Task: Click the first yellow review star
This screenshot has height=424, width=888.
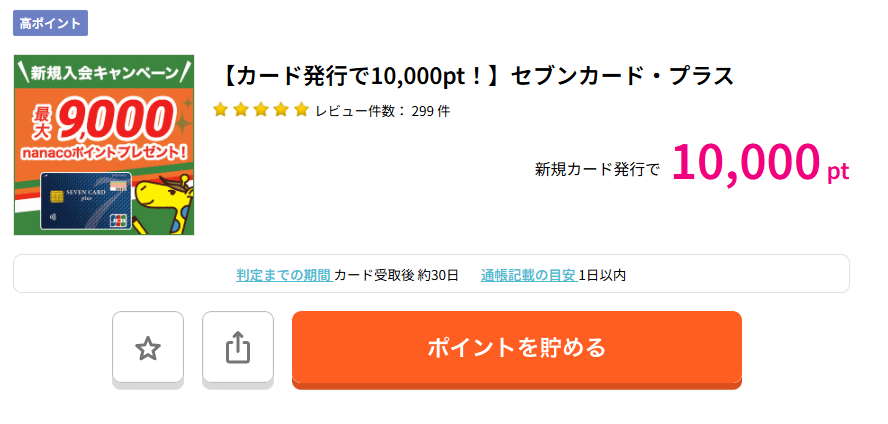Action: coord(221,110)
